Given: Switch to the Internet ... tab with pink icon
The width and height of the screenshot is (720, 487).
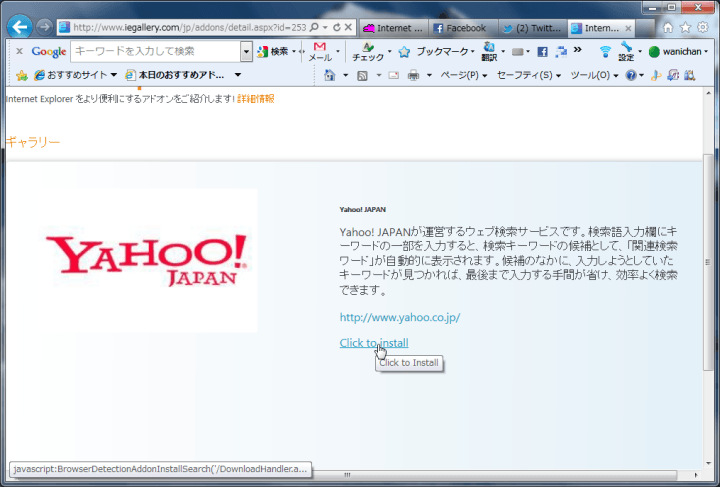Looking at the screenshot, I should [393, 28].
